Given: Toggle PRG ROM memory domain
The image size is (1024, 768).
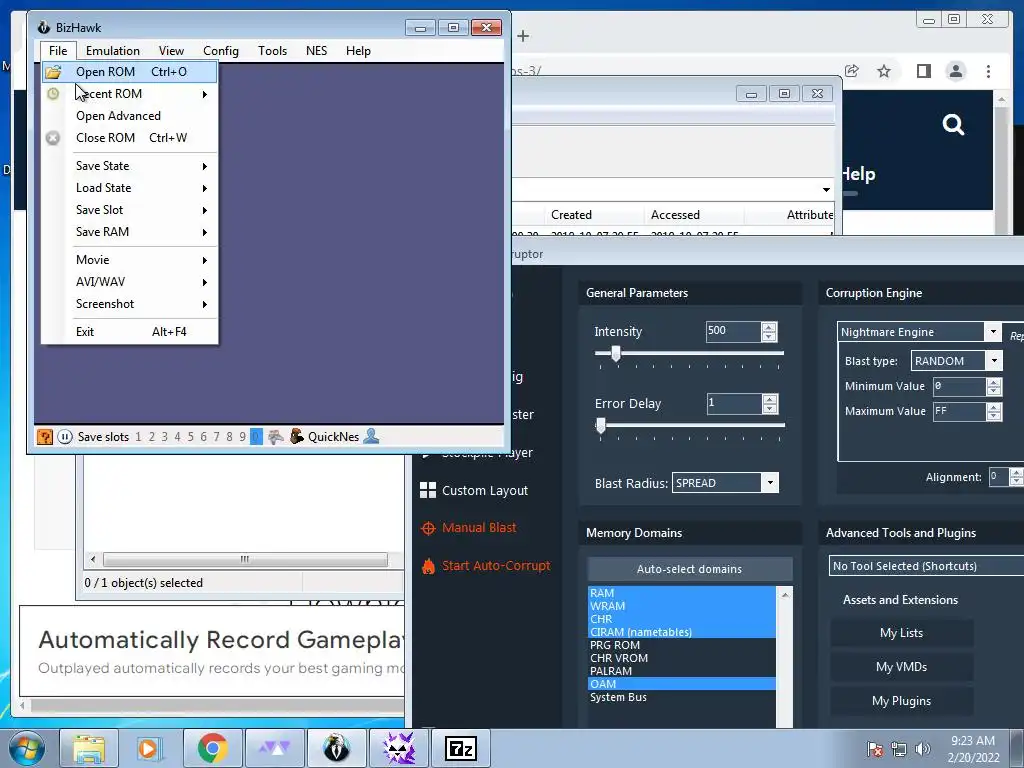Looking at the screenshot, I should 681,645.
